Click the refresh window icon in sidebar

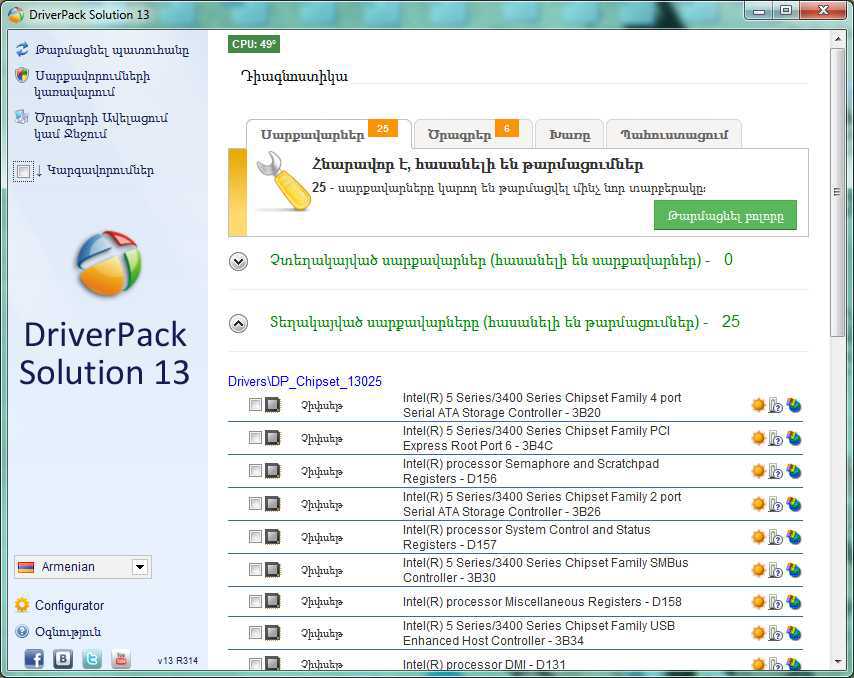pos(22,50)
